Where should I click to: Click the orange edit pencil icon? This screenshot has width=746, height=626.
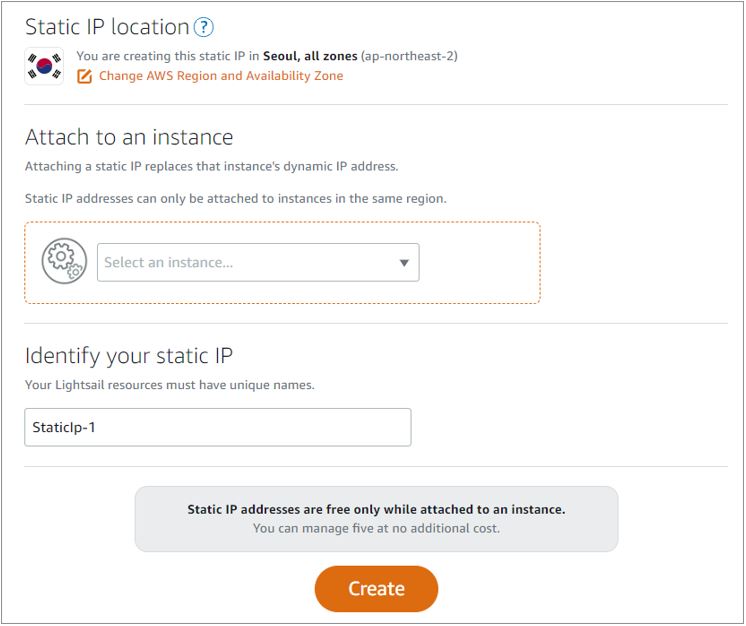[x=84, y=76]
